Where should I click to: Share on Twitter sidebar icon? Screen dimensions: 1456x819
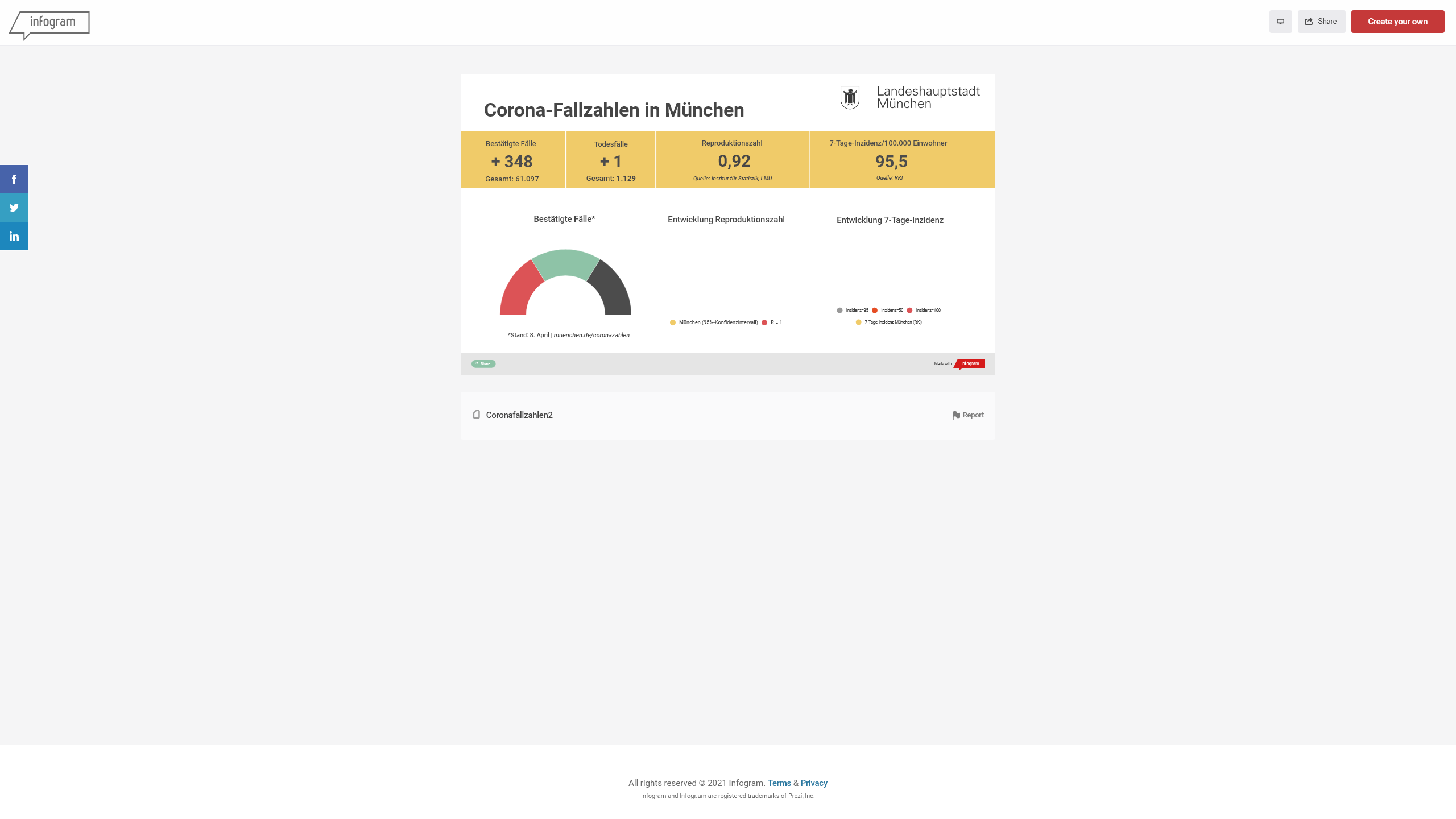[14, 208]
